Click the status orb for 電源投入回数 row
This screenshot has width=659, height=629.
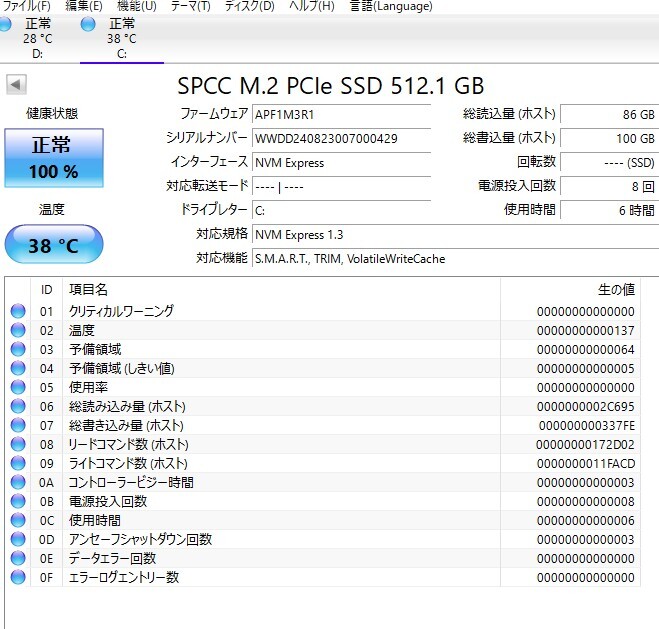tap(17, 501)
